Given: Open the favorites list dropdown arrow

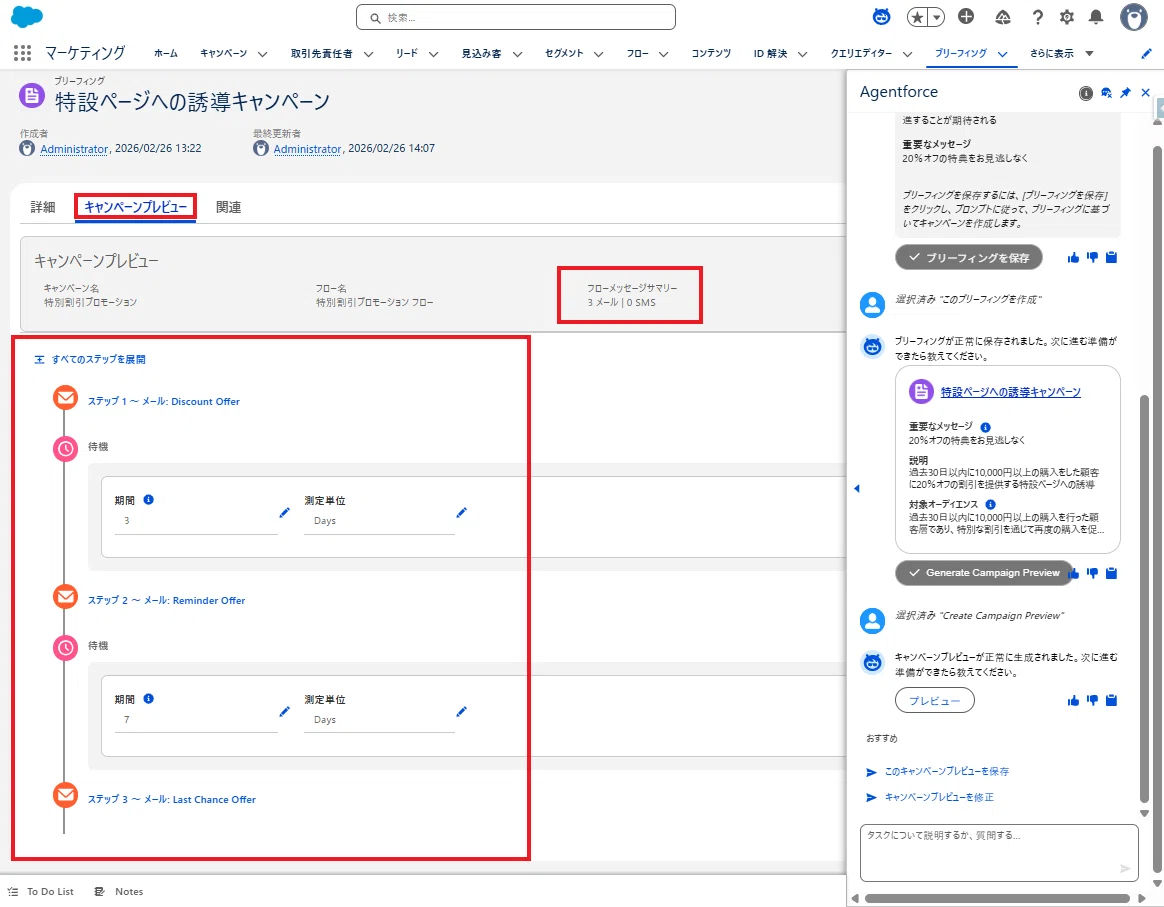Looking at the screenshot, I should click(x=937, y=17).
